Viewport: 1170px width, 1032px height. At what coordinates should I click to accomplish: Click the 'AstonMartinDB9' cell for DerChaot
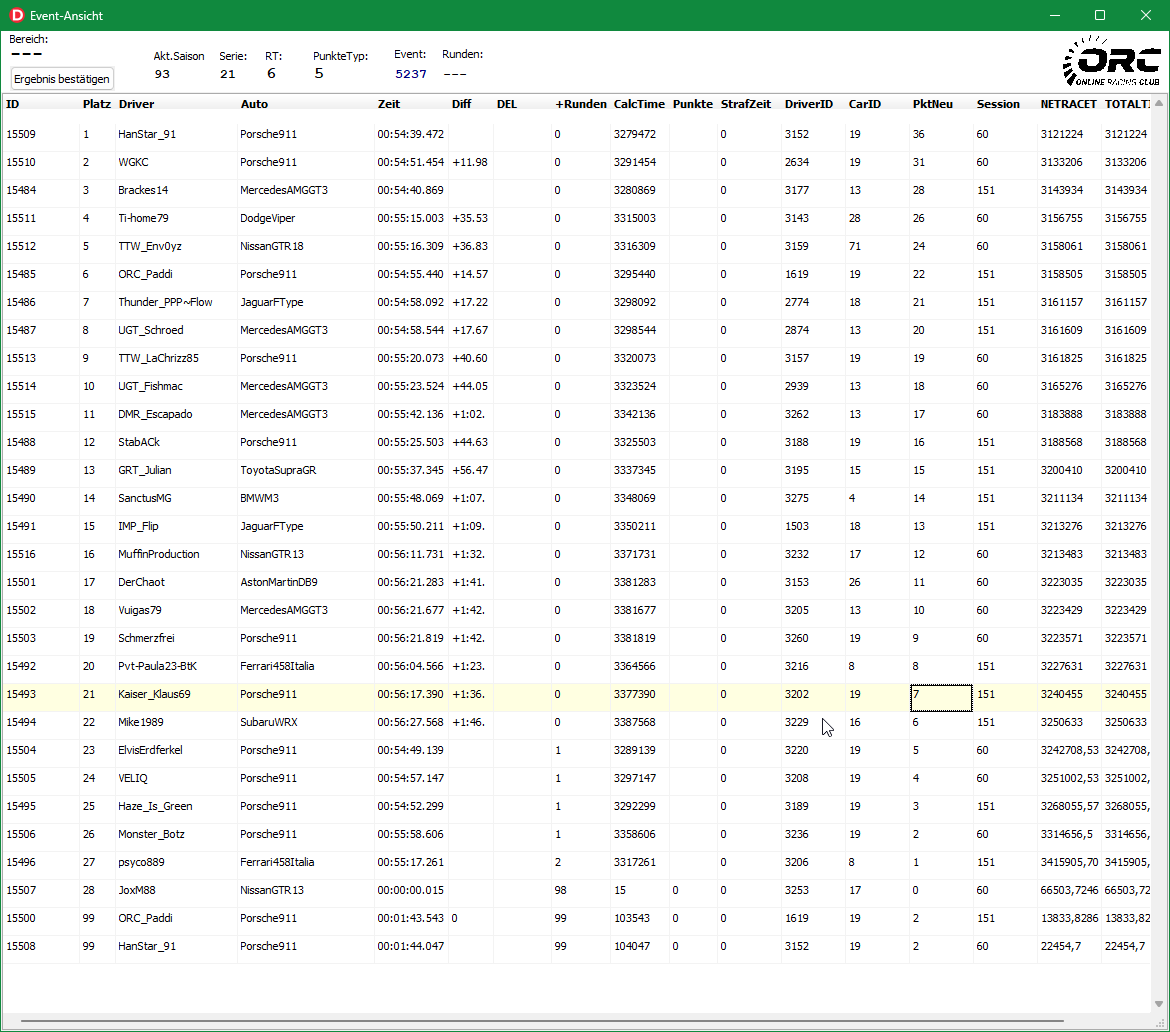[x=278, y=582]
